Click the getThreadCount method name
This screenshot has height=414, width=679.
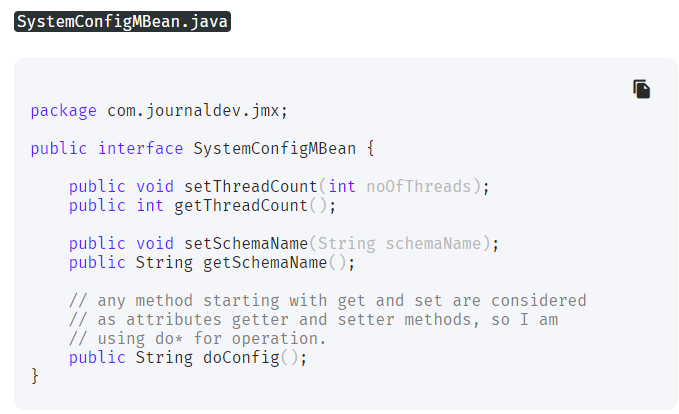click(x=241, y=206)
